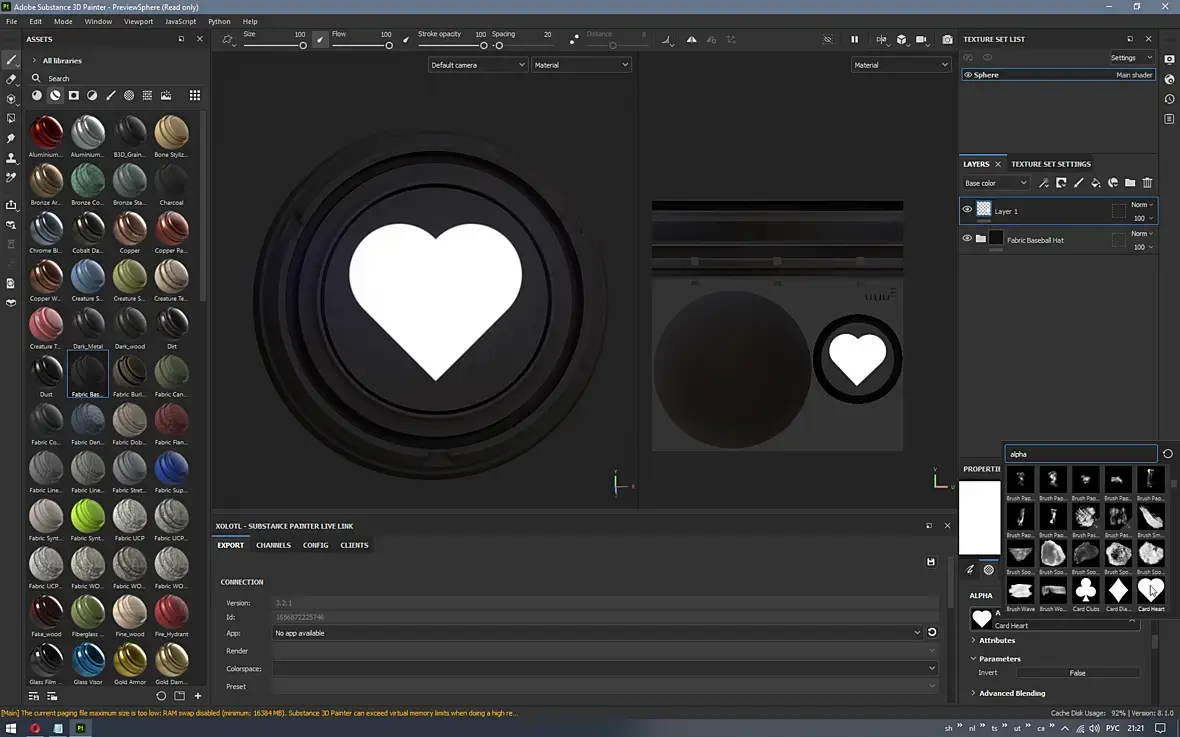Image resolution: width=1180 pixels, height=737 pixels.
Task: Toggle visibility of Fabric Baseball Hat layer
Action: (x=967, y=239)
